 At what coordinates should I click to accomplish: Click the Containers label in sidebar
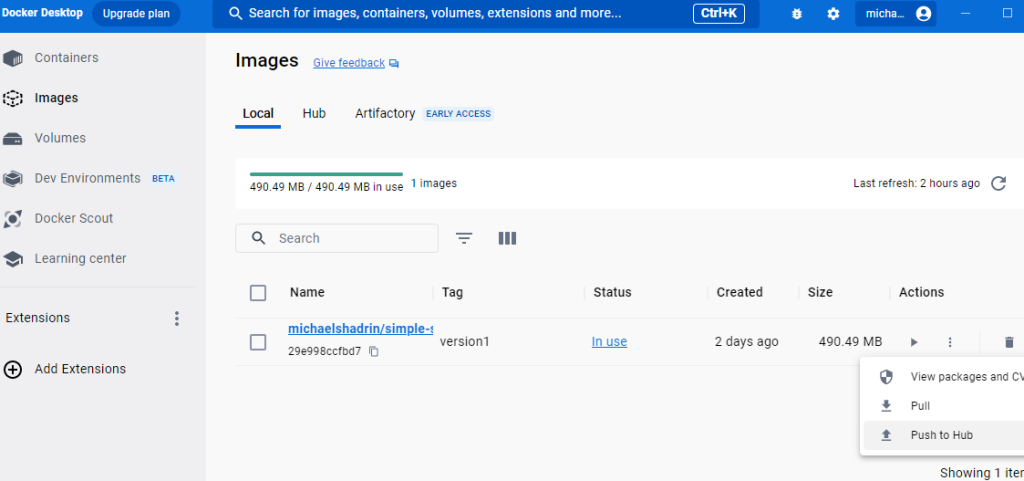coord(67,58)
